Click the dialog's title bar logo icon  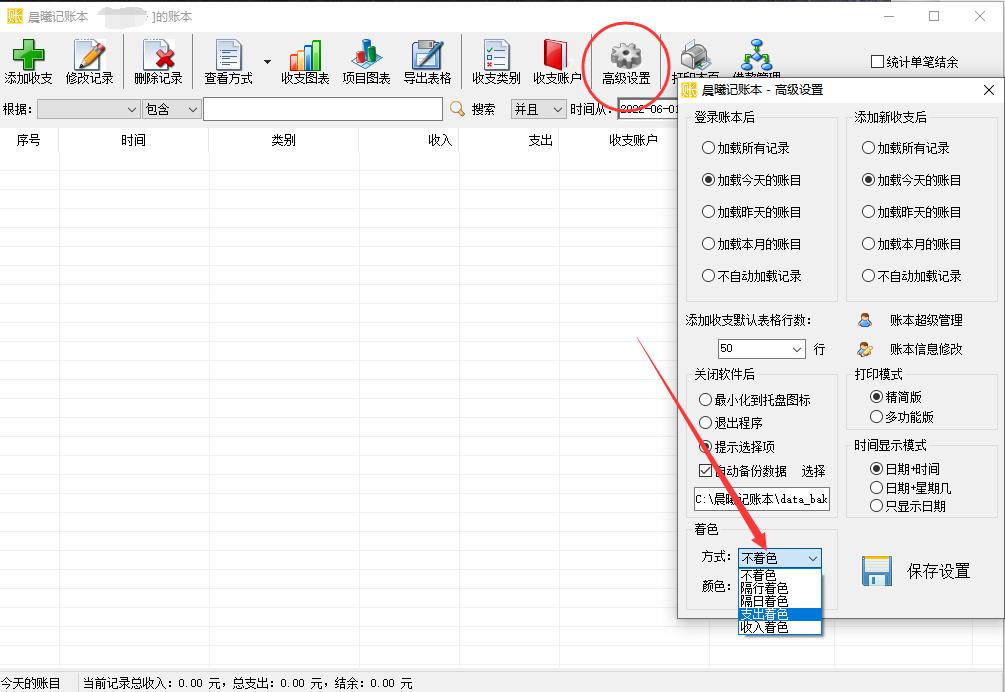tap(689, 90)
